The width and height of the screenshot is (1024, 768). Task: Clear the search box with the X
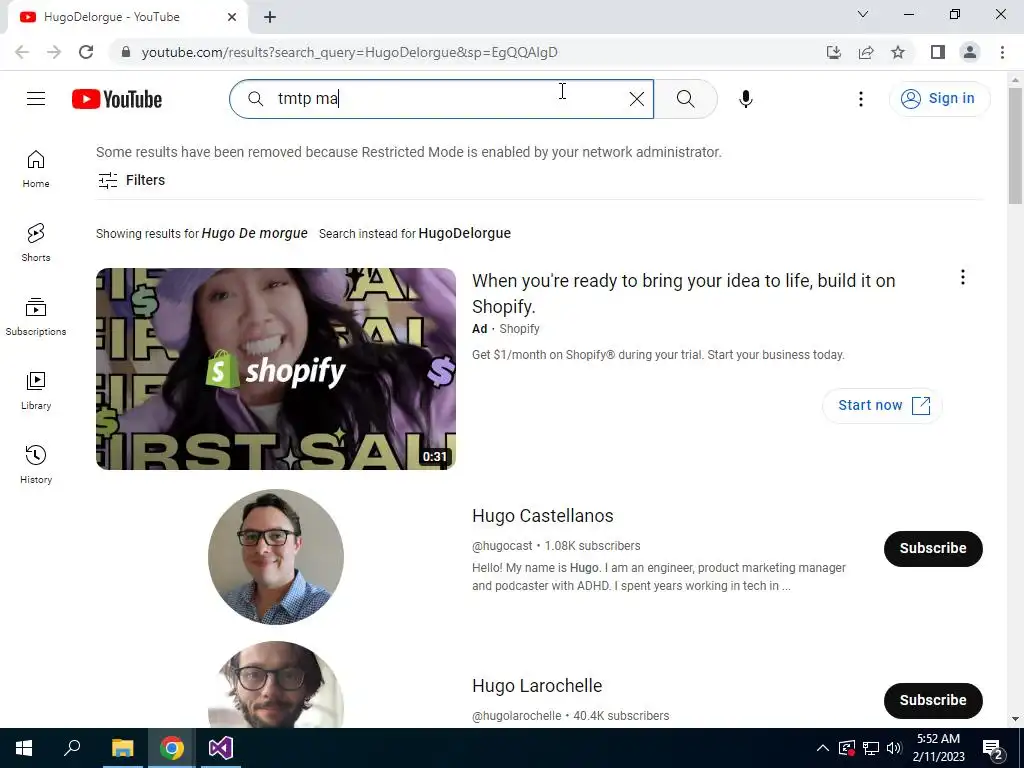coord(637,99)
